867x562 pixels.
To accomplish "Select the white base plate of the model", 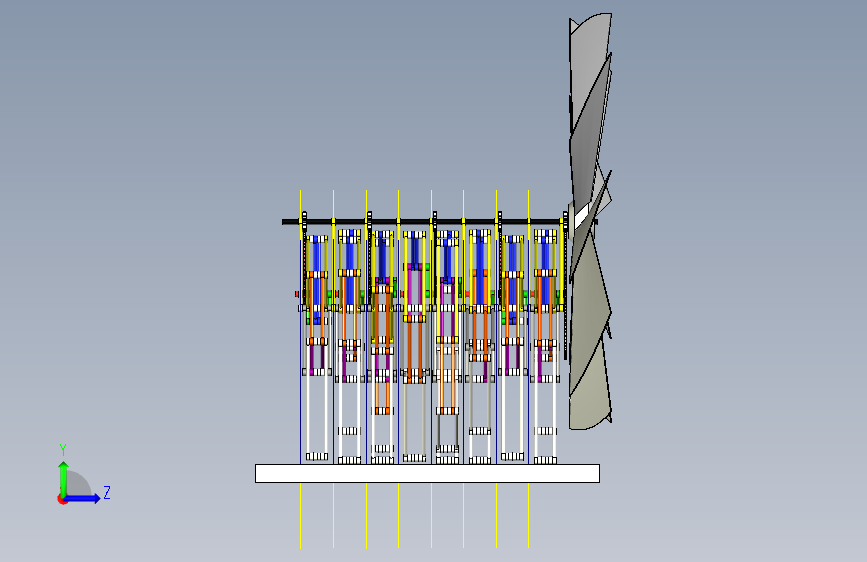I will pyautogui.click(x=427, y=473).
